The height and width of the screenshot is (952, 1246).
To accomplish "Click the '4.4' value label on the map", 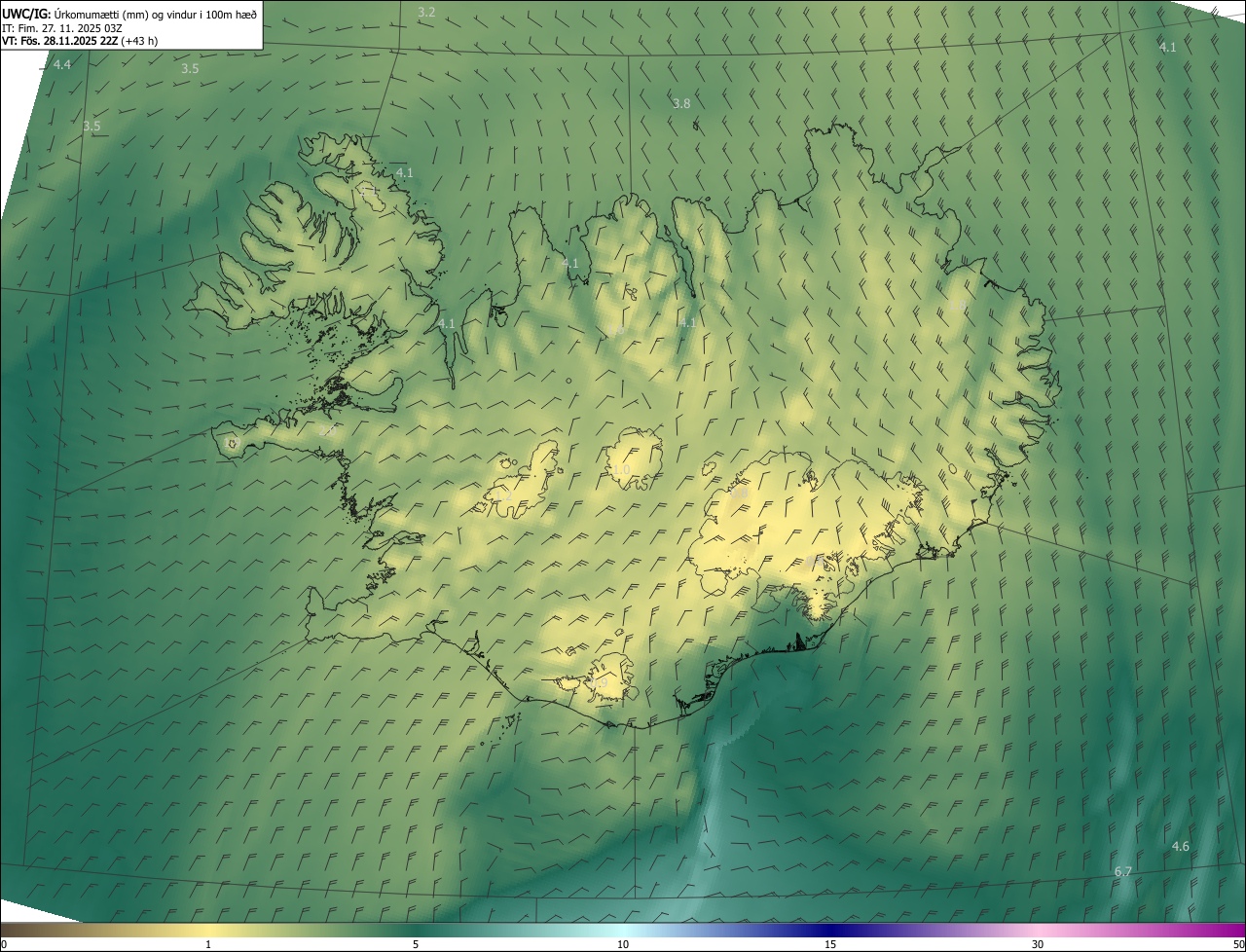I will click(62, 64).
